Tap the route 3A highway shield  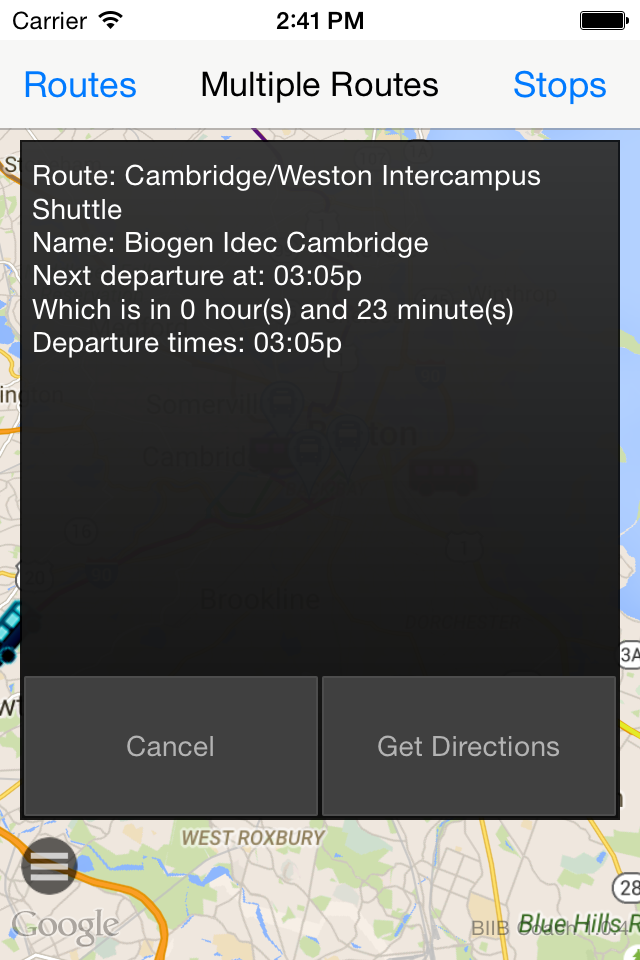tap(629, 655)
